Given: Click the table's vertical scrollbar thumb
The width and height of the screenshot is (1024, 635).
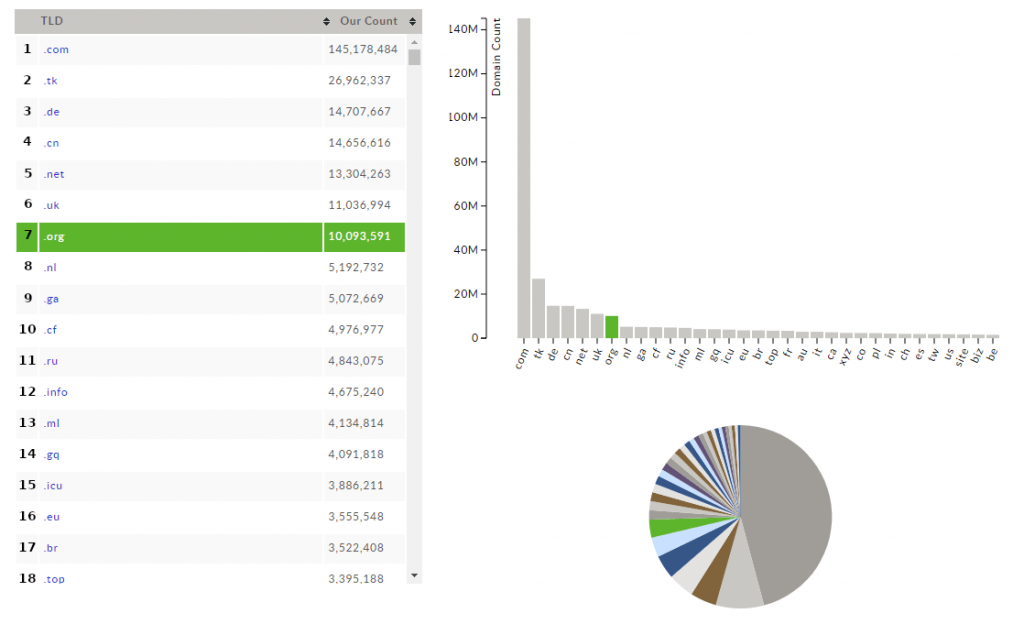Looking at the screenshot, I should coord(415,57).
